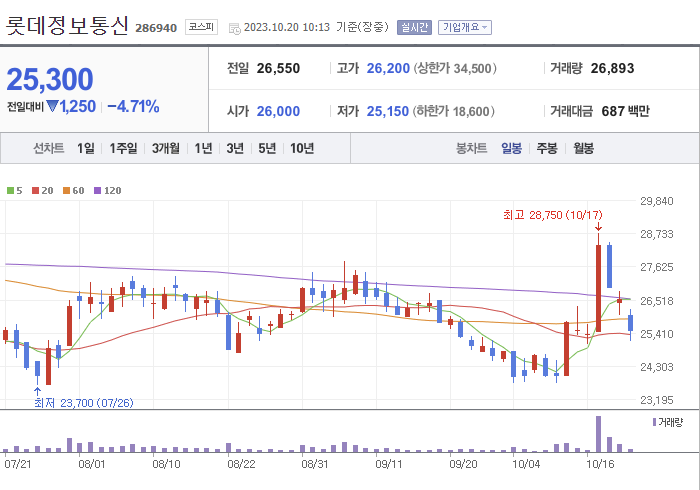The image size is (700, 490).
Task: Click the orange 60-day moving average legend
Action: (x=74, y=191)
